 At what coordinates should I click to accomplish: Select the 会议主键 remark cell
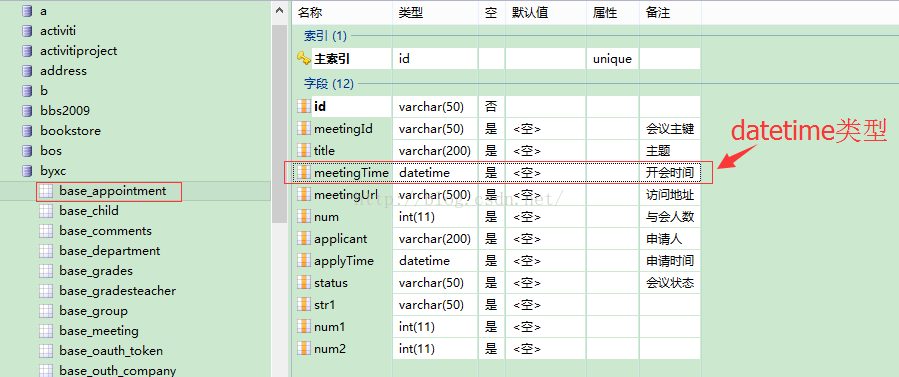670,129
